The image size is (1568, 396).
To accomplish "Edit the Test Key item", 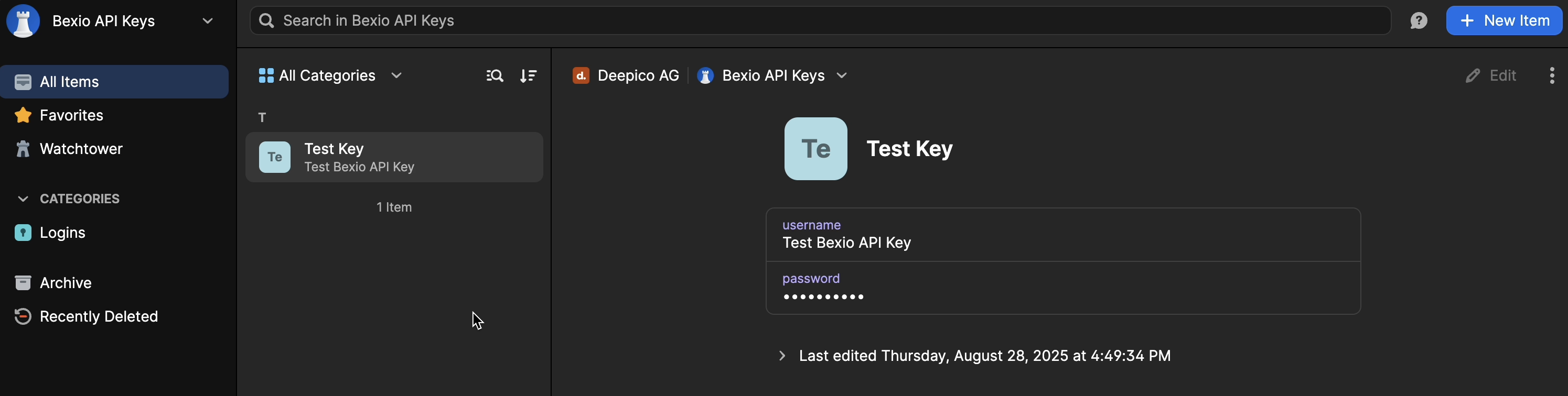I will pyautogui.click(x=1491, y=75).
